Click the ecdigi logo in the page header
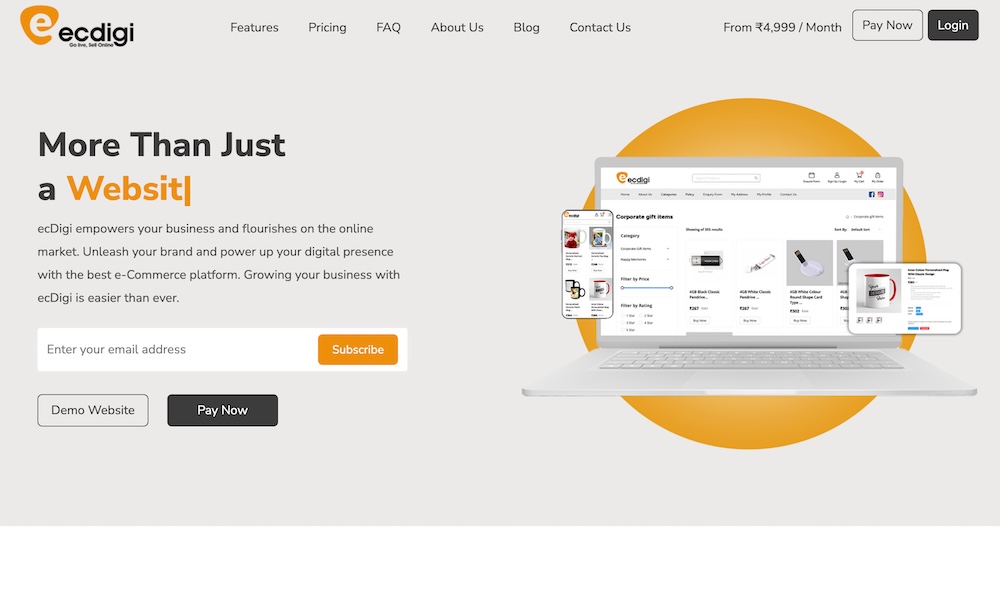Viewport: 1000px width, 600px height. coord(76,27)
